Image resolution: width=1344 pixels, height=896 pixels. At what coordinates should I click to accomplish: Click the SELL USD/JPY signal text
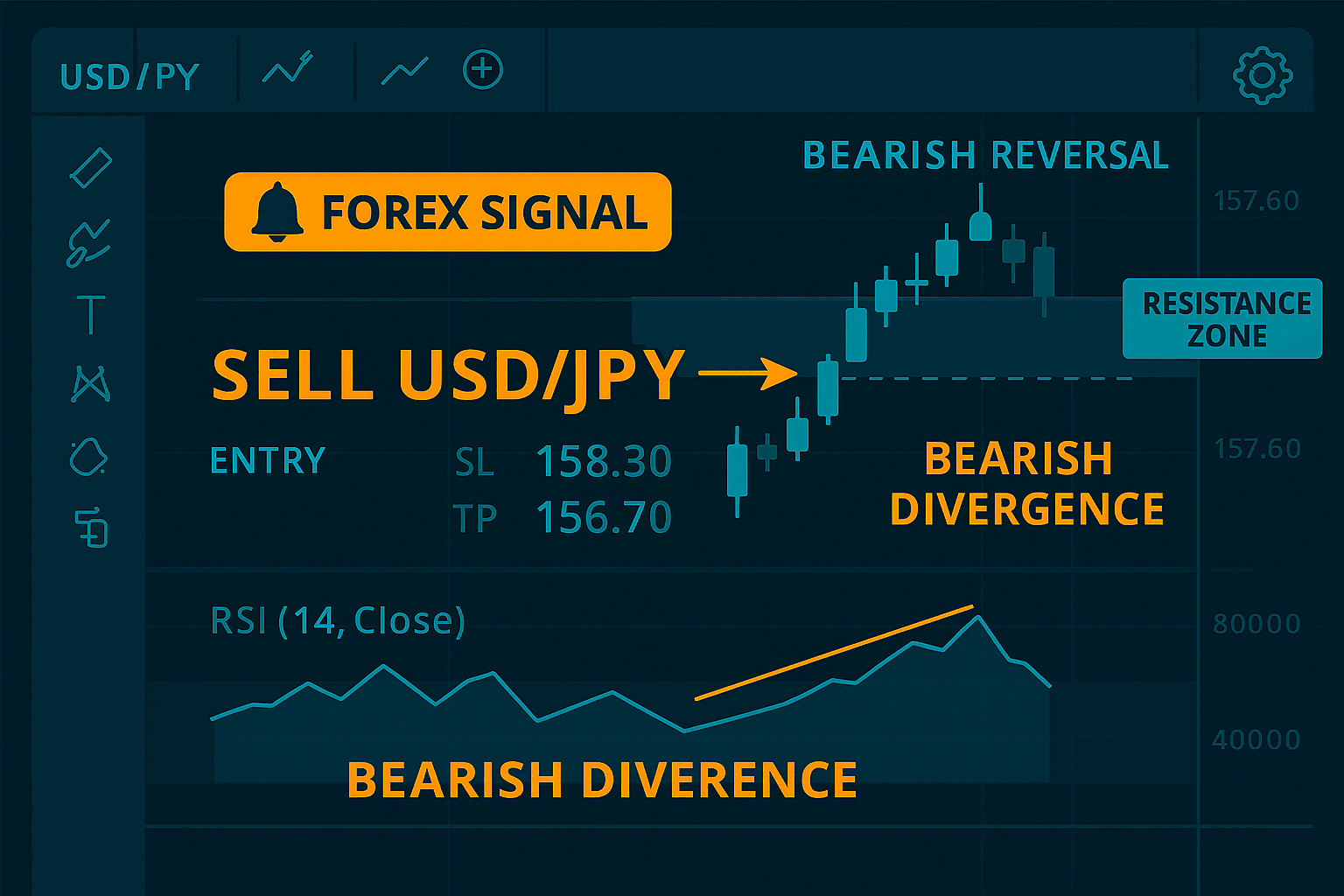[447, 374]
